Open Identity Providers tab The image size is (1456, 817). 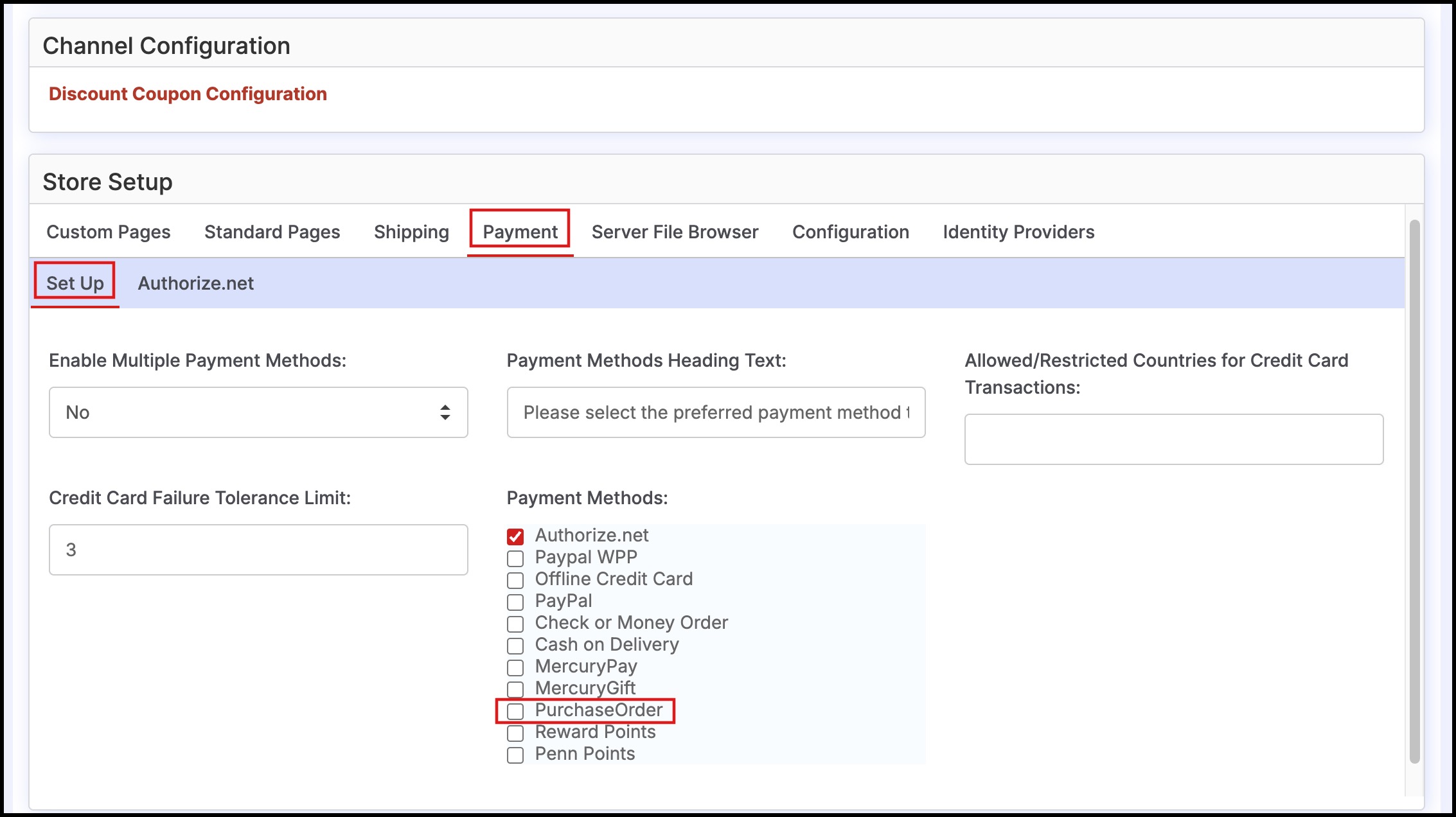point(1018,232)
